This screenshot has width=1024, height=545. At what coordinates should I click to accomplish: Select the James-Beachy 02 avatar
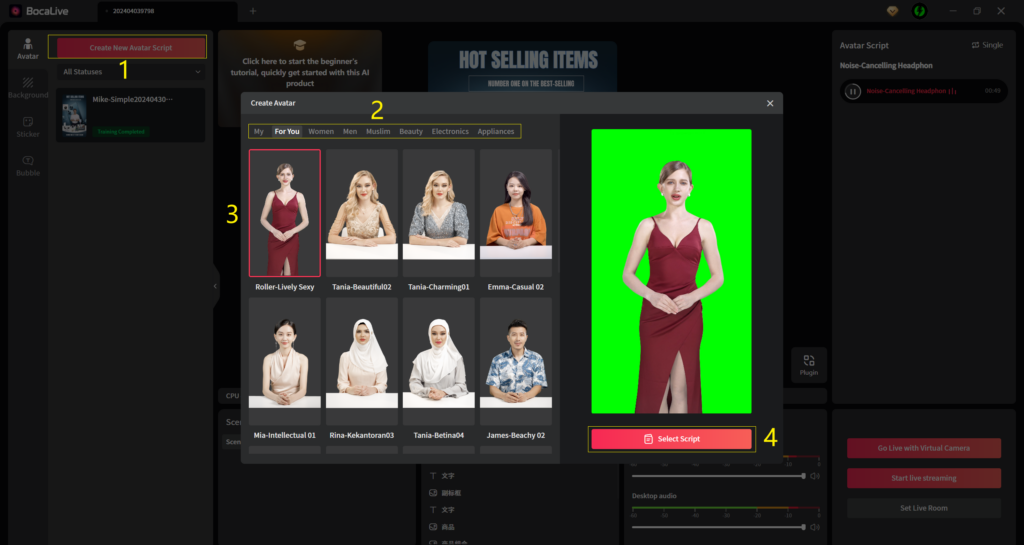(516, 362)
